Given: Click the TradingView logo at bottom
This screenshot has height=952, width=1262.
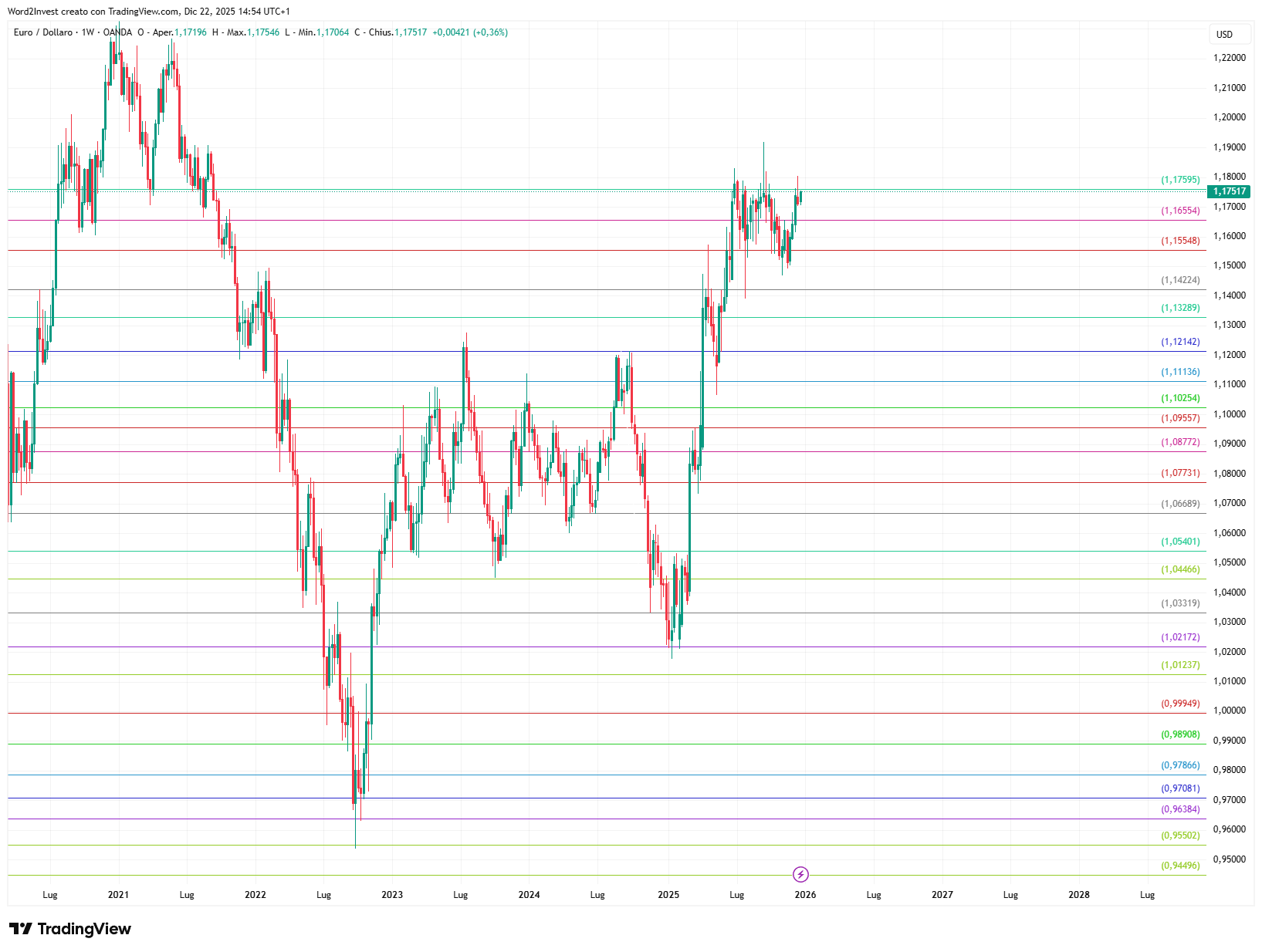Looking at the screenshot, I should 70,929.
